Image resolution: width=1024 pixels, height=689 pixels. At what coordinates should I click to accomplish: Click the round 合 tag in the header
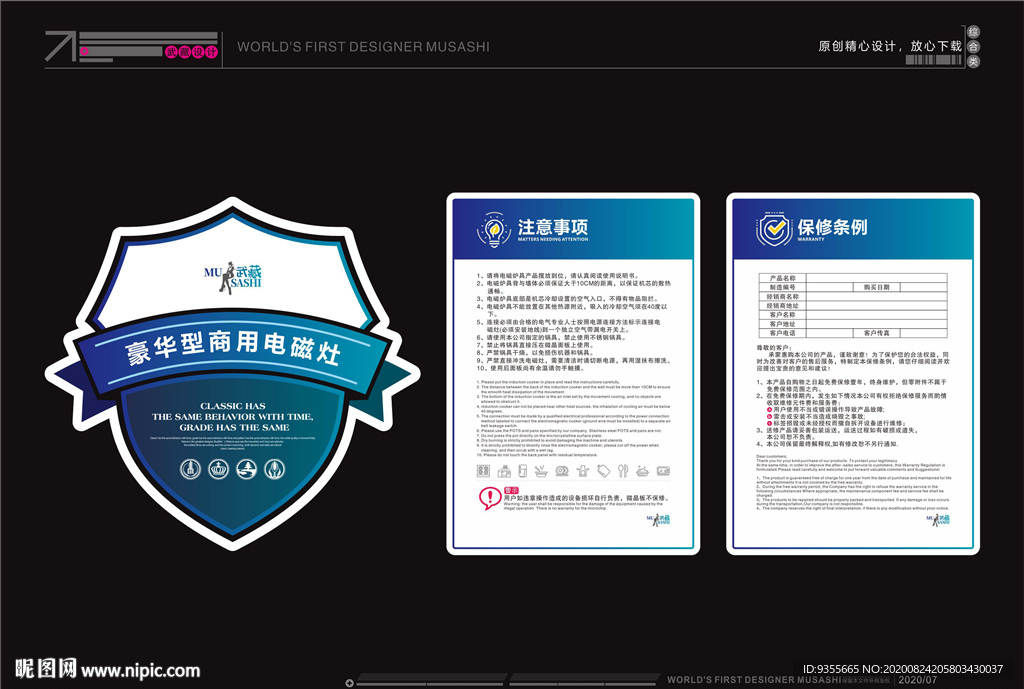[973, 47]
